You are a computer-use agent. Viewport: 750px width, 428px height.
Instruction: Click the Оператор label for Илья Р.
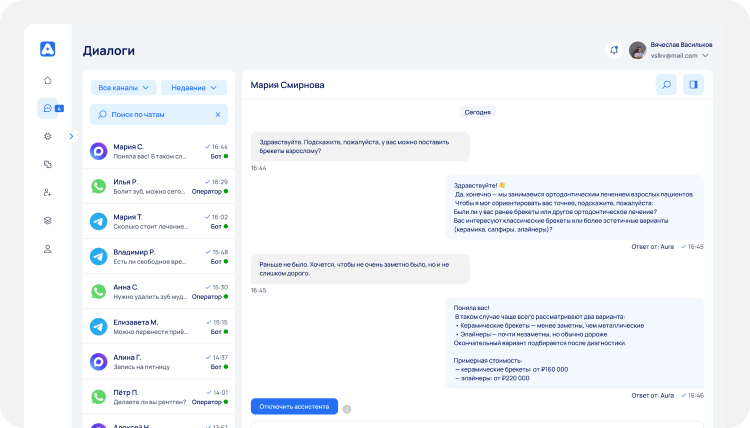(x=207, y=191)
